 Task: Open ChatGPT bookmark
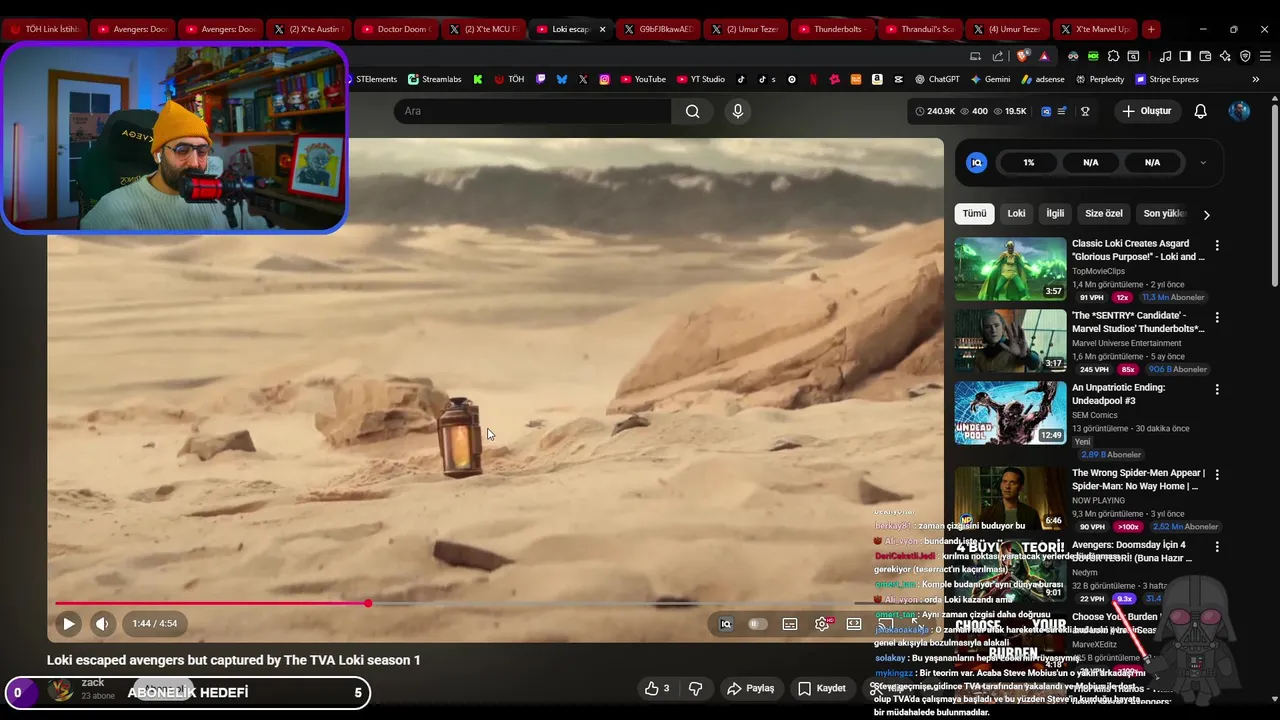tap(937, 79)
